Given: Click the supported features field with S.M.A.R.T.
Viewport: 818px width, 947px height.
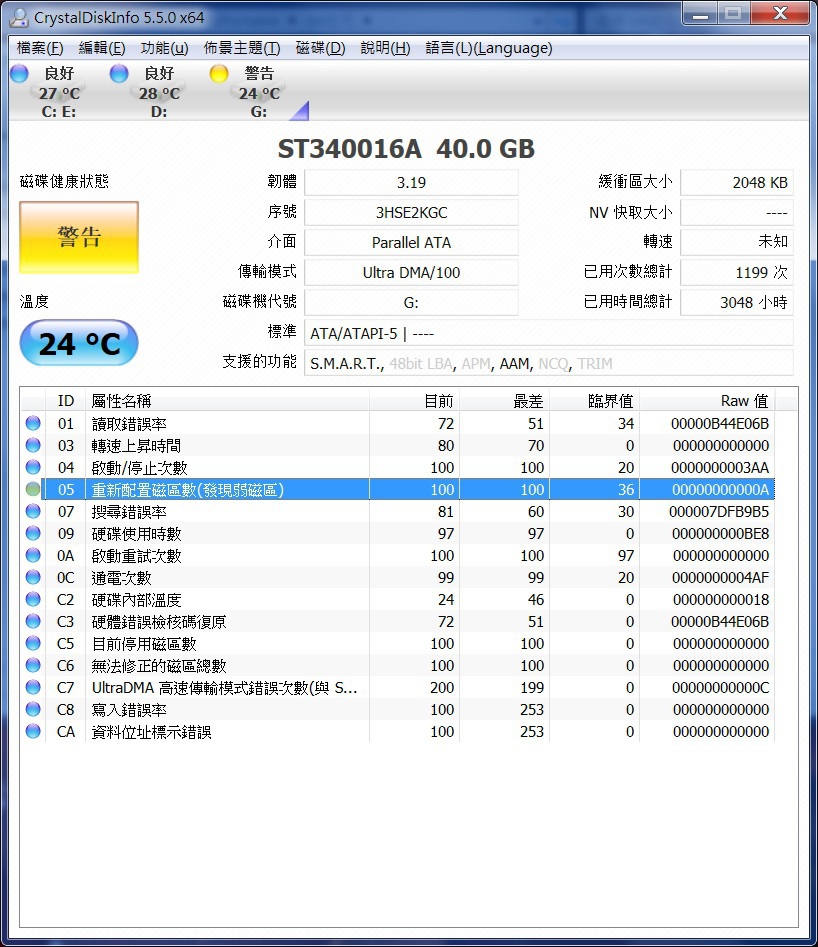Looking at the screenshot, I should pyautogui.click(x=549, y=363).
